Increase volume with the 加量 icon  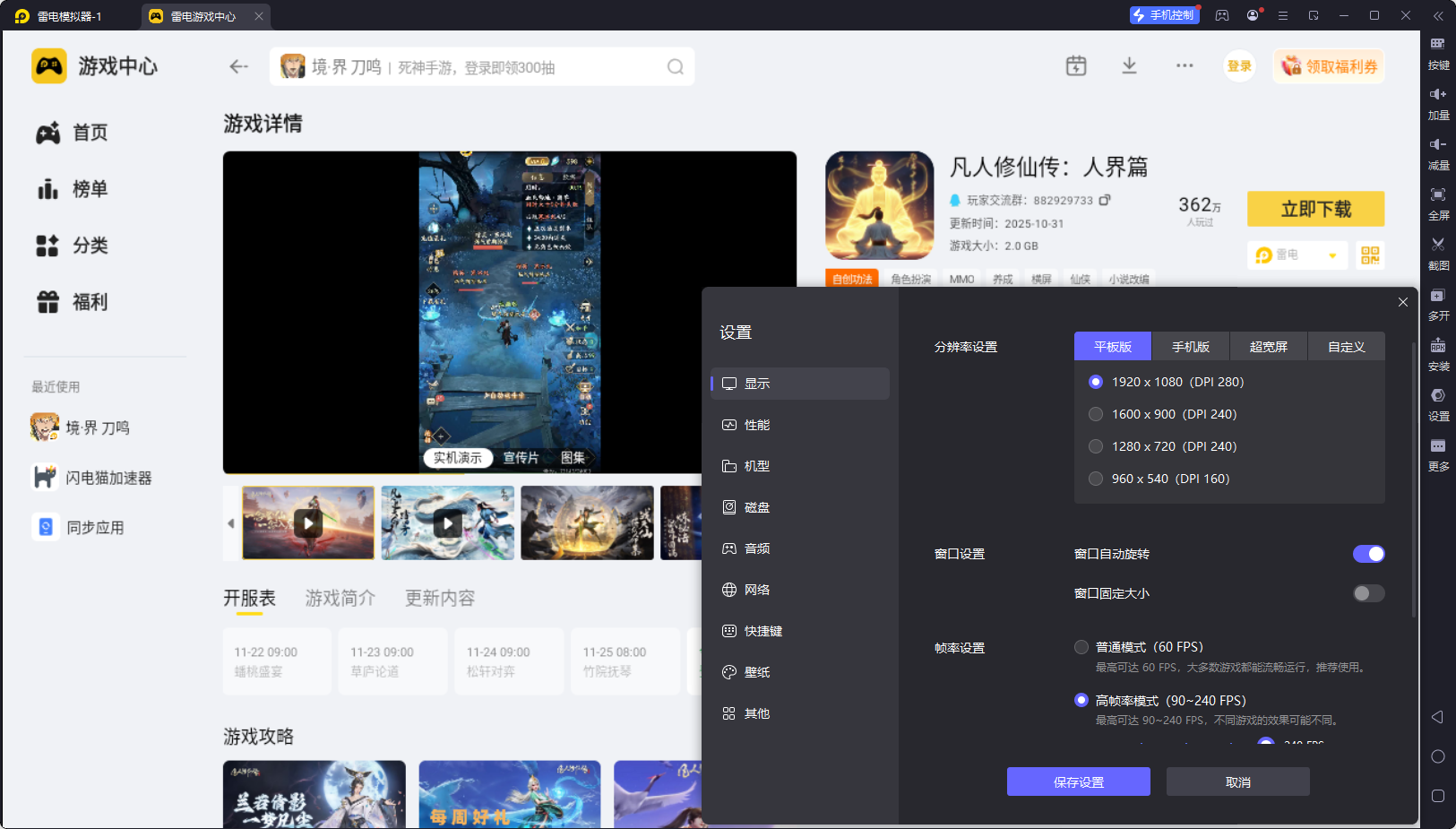click(x=1437, y=102)
